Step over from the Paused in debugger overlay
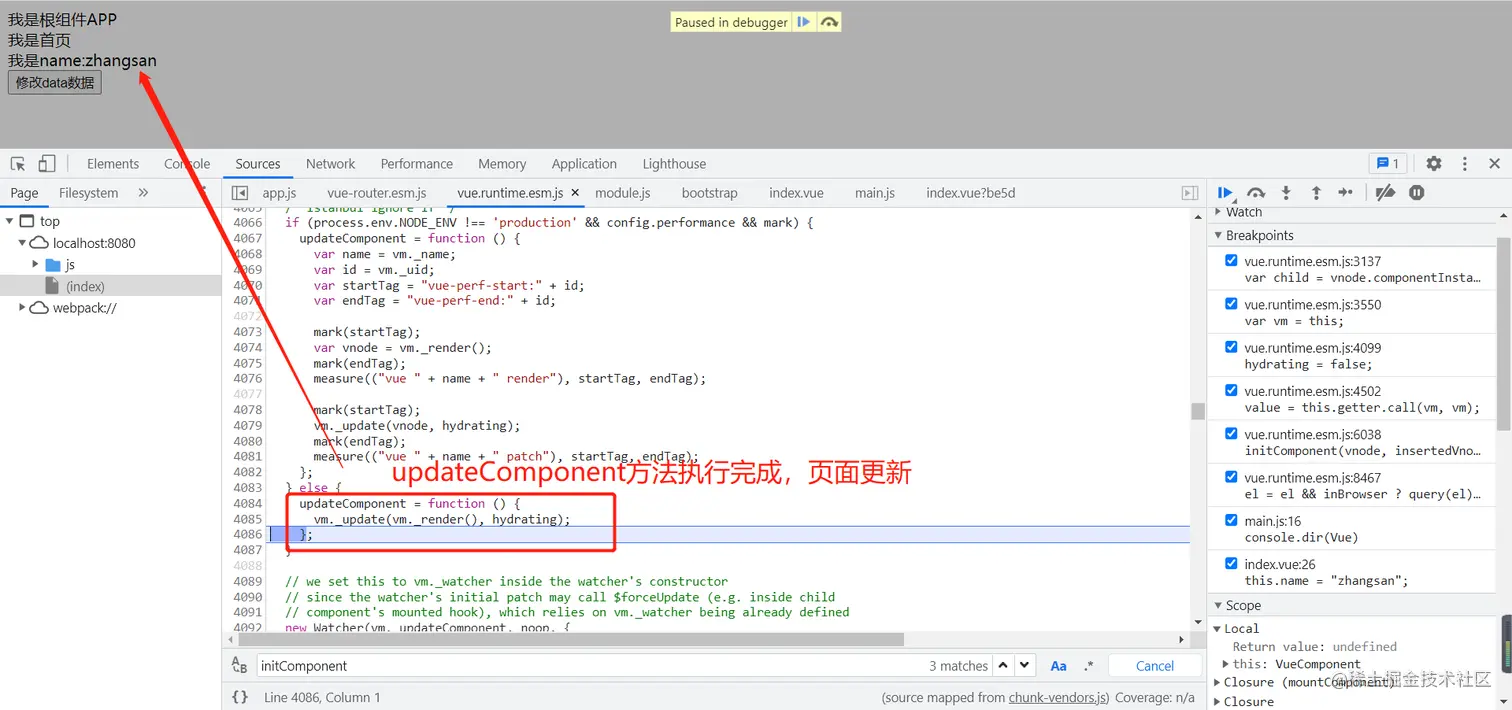1512x710 pixels. pyautogui.click(x=829, y=22)
